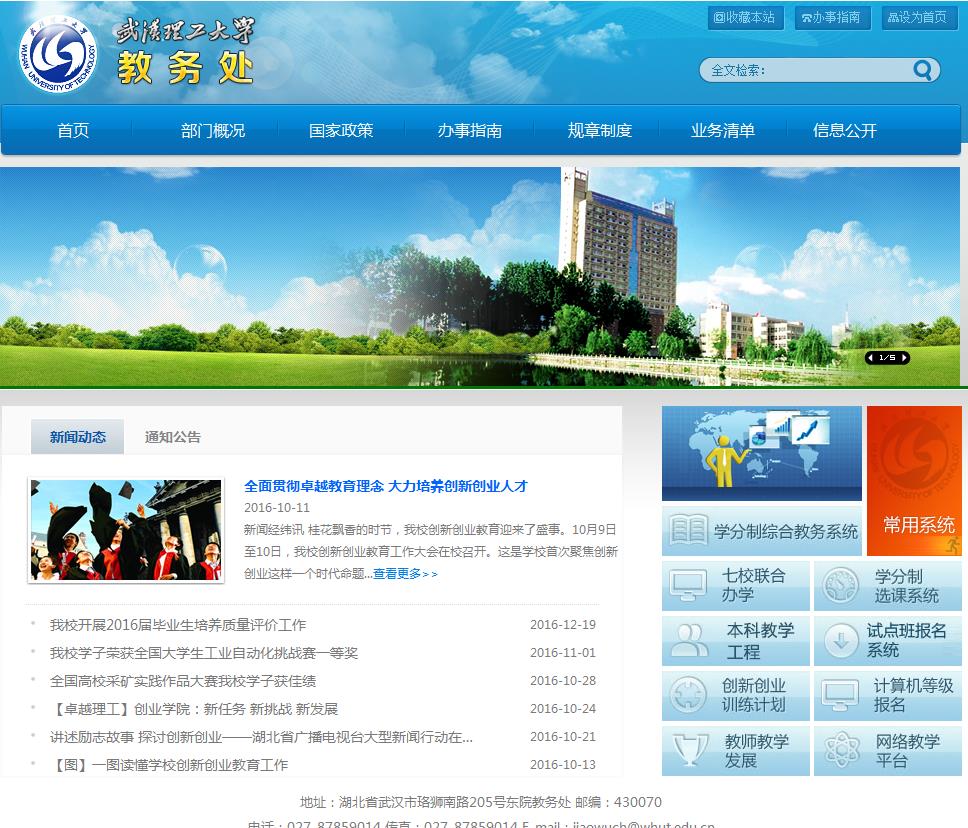Click 查看更多>> link
968x828 pixels.
pyautogui.click(x=405, y=574)
